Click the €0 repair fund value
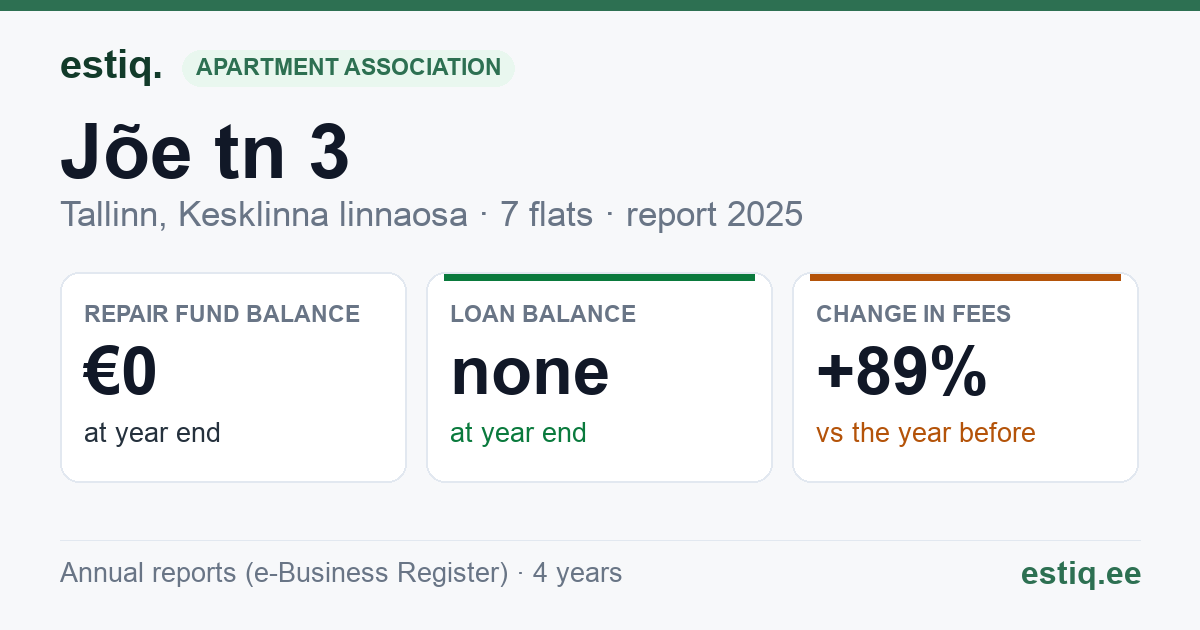The height and width of the screenshot is (630, 1200). pyautogui.click(x=121, y=372)
